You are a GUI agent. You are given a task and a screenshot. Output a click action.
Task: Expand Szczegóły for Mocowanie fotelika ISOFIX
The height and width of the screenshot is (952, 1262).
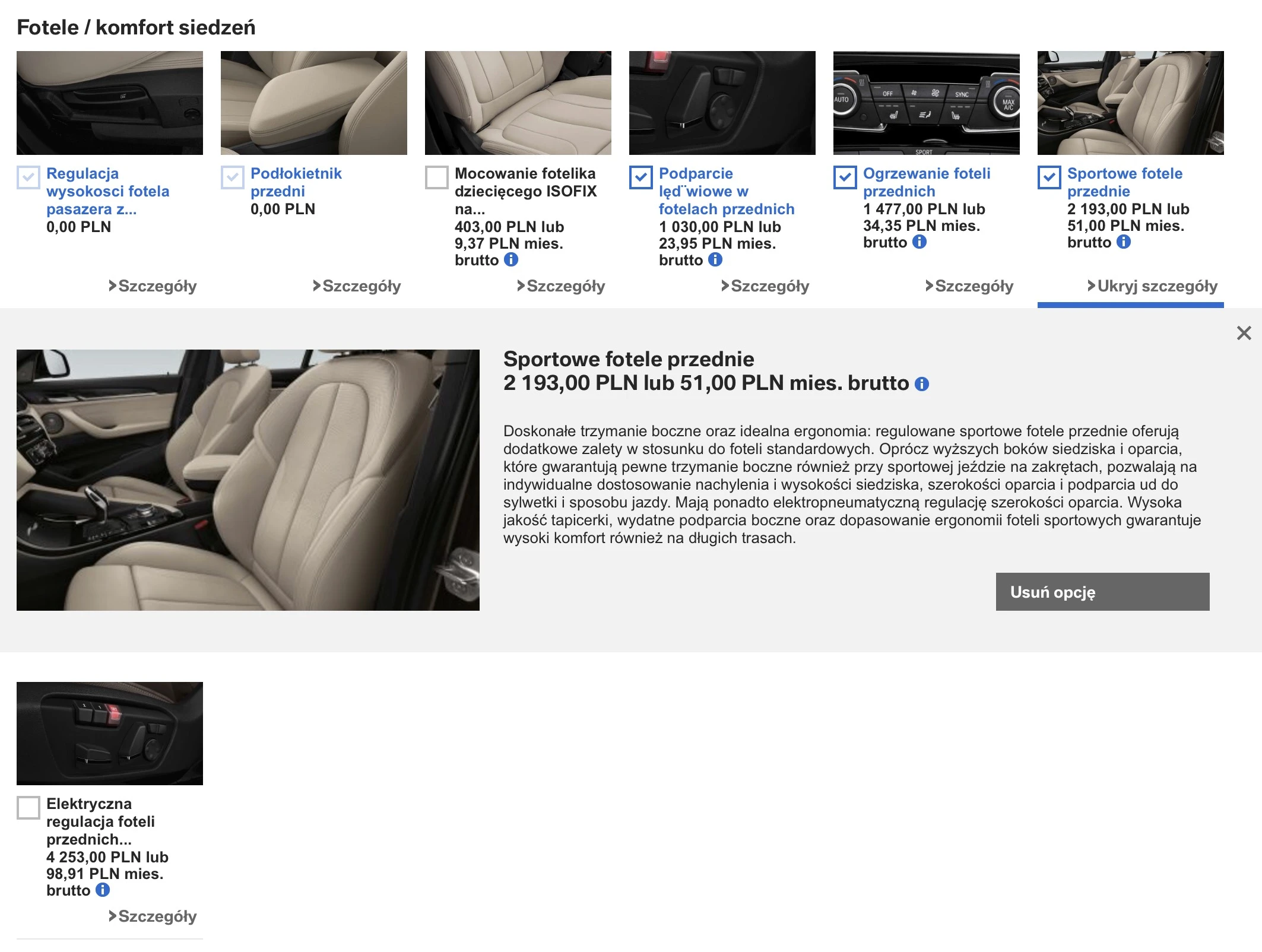(x=561, y=286)
